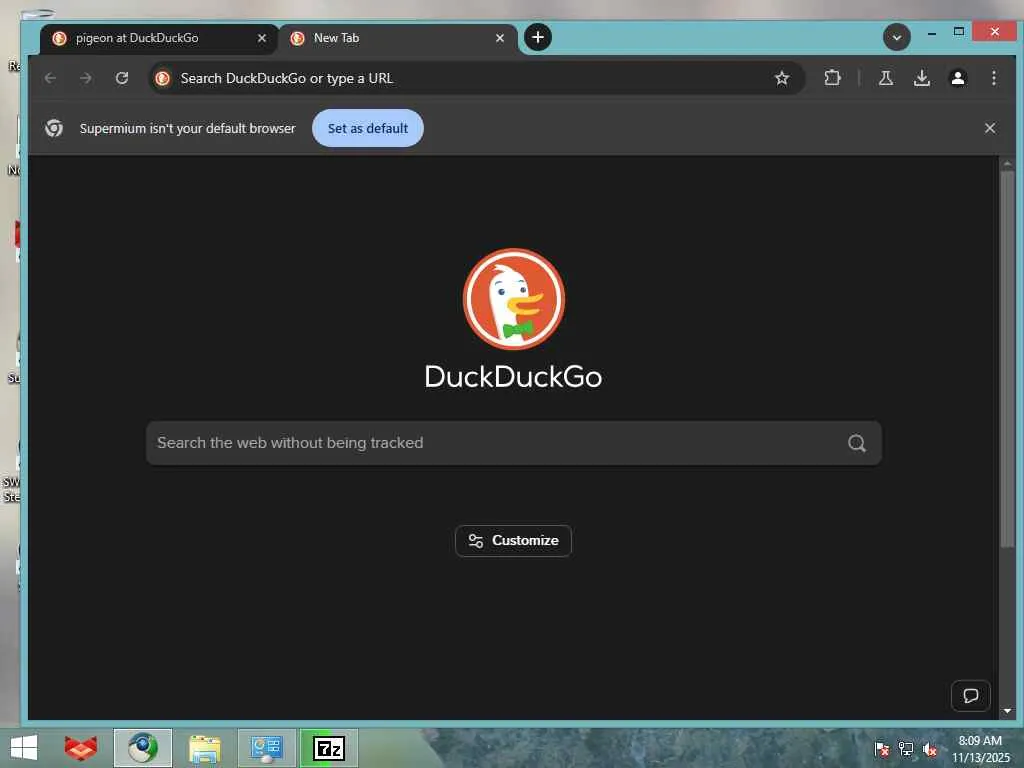Select Supermium browser taskbar icon
This screenshot has height=768, width=1024.
143,748
